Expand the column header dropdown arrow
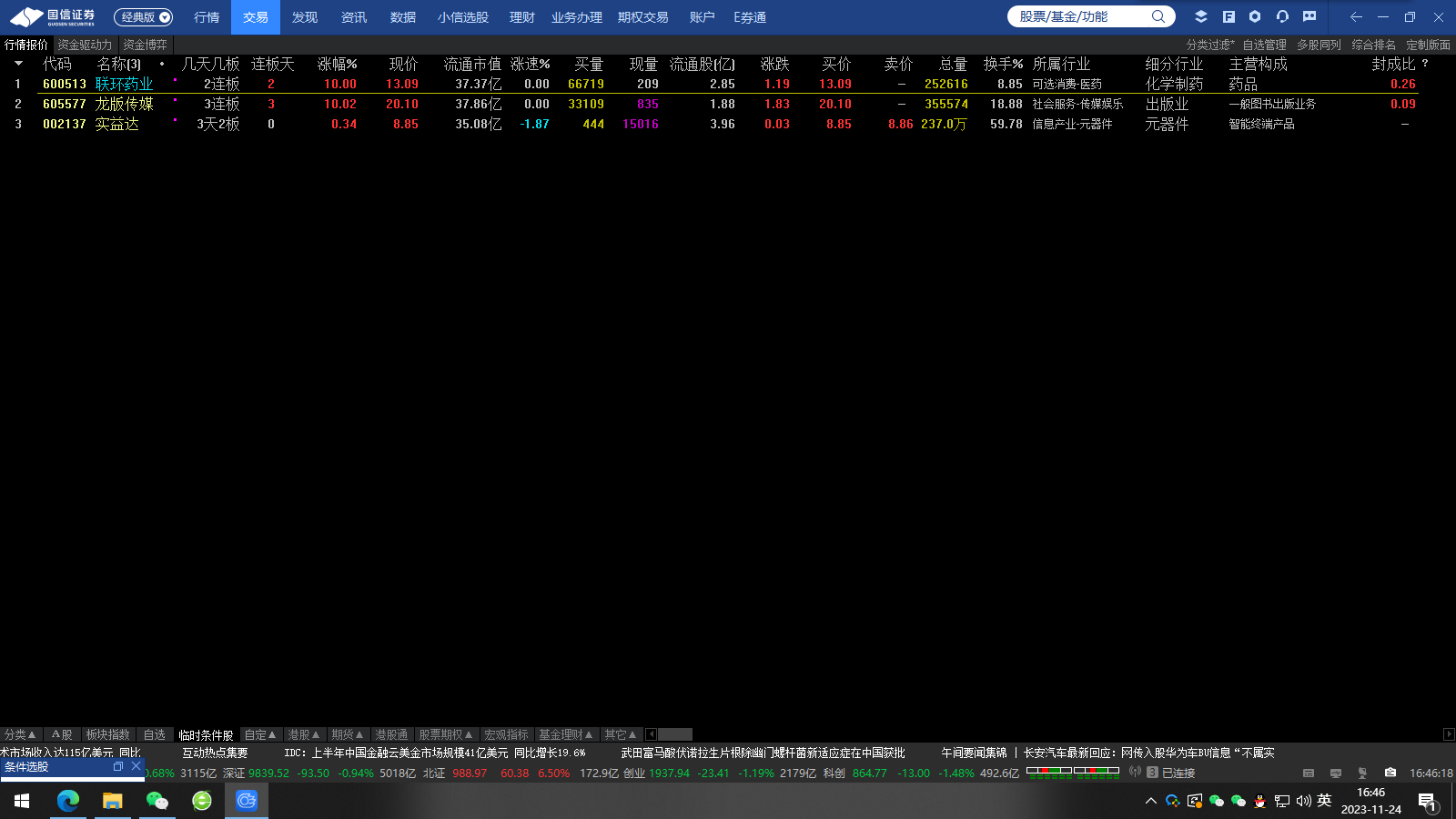Screen dimensions: 1456x819 tap(18, 64)
